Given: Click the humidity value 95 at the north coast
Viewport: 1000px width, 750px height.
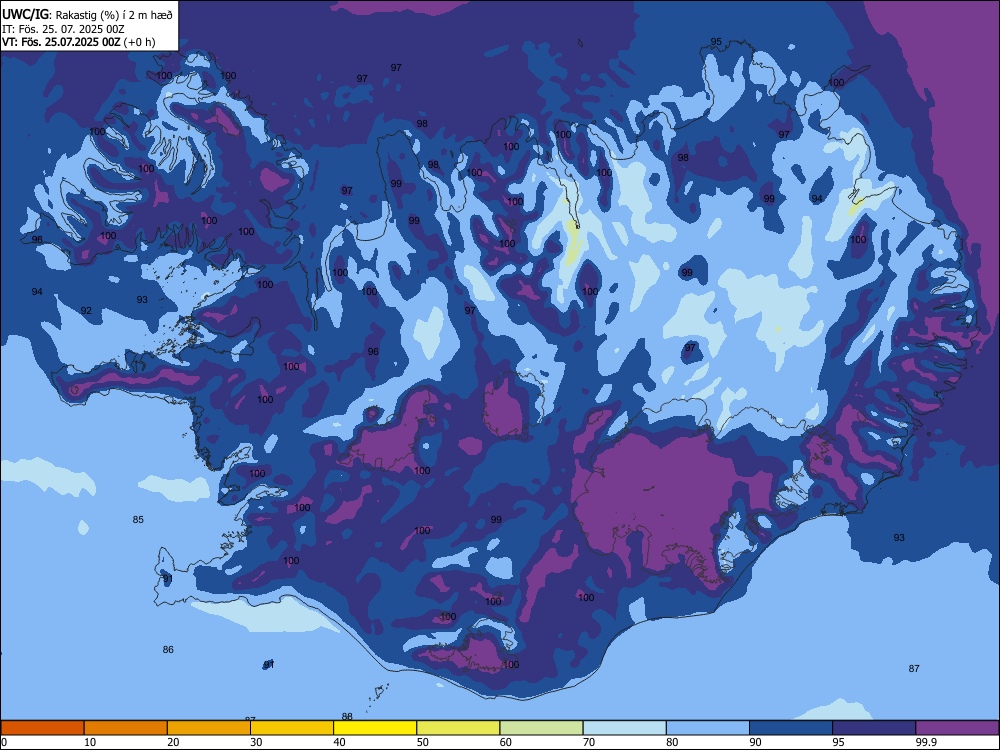Looking at the screenshot, I should pyautogui.click(x=716, y=42).
